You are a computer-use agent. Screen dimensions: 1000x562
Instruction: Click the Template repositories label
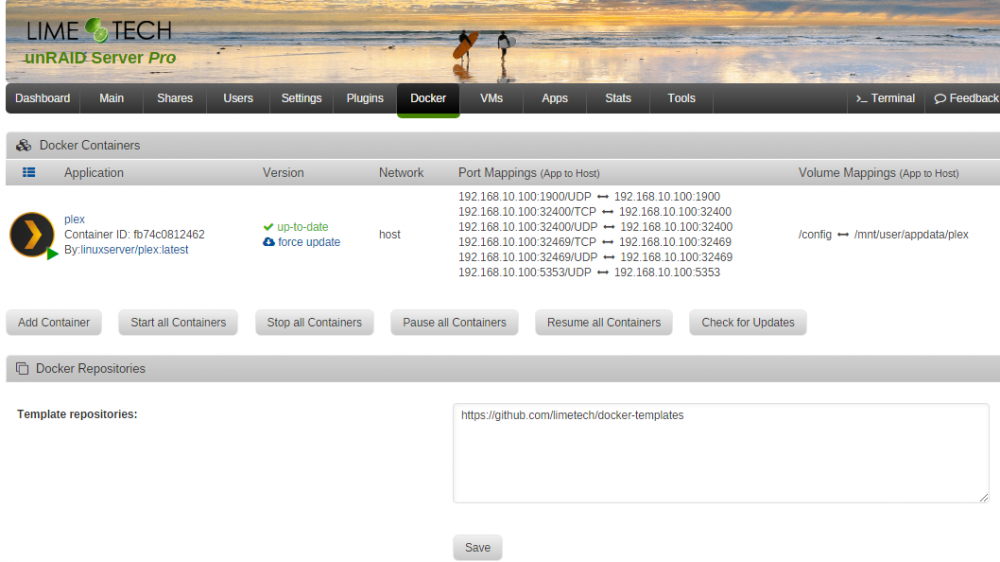pyautogui.click(x=77, y=414)
